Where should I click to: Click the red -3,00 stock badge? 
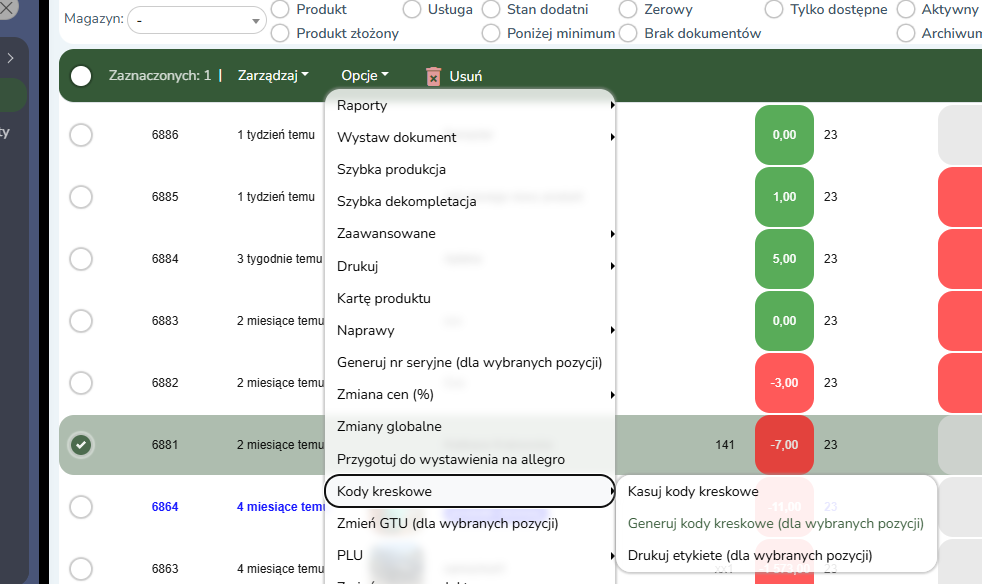(784, 383)
